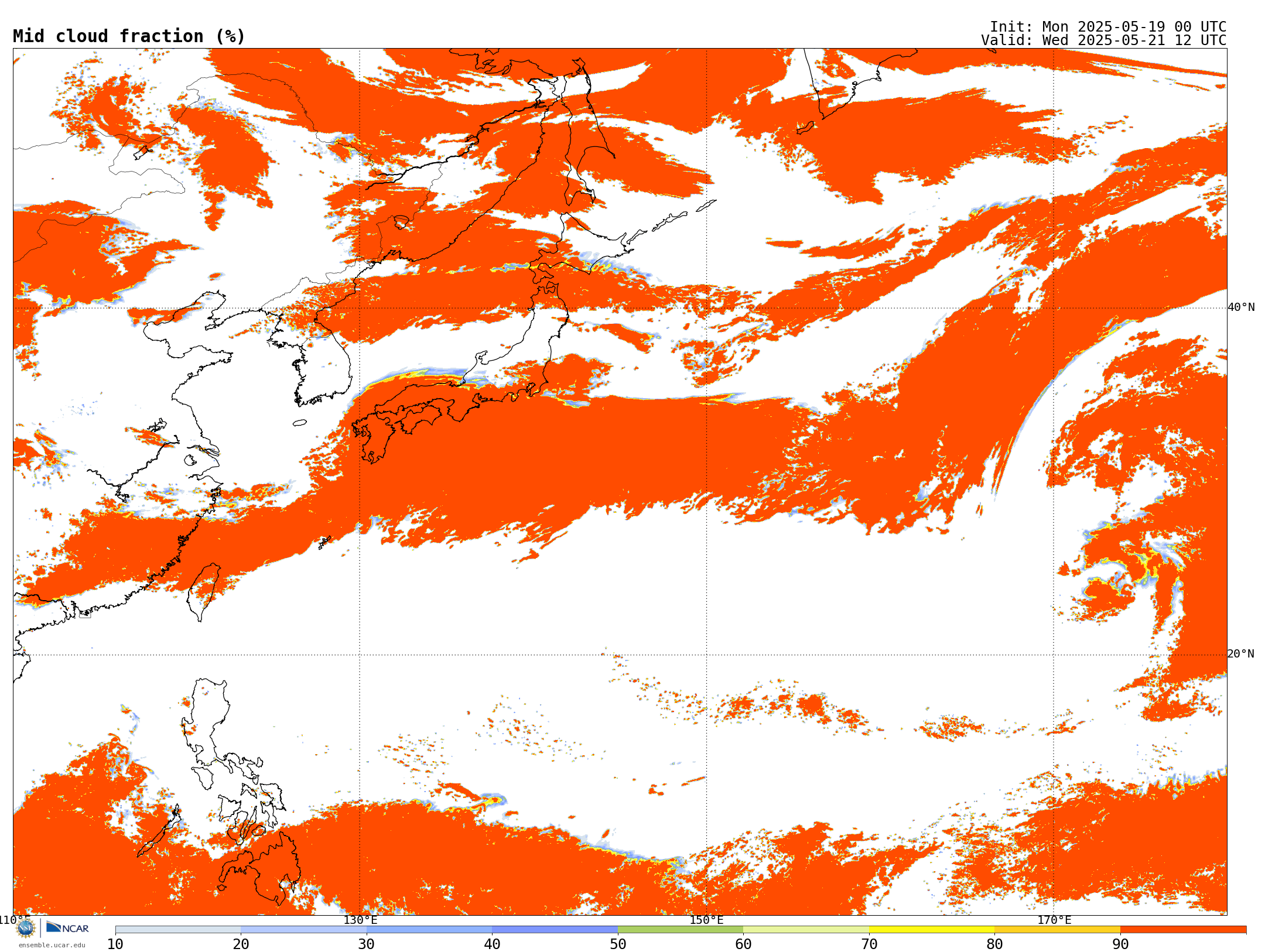Screen dimensions: 1265x952
Task: Click the 130°E longitude label
Action: tap(360, 920)
